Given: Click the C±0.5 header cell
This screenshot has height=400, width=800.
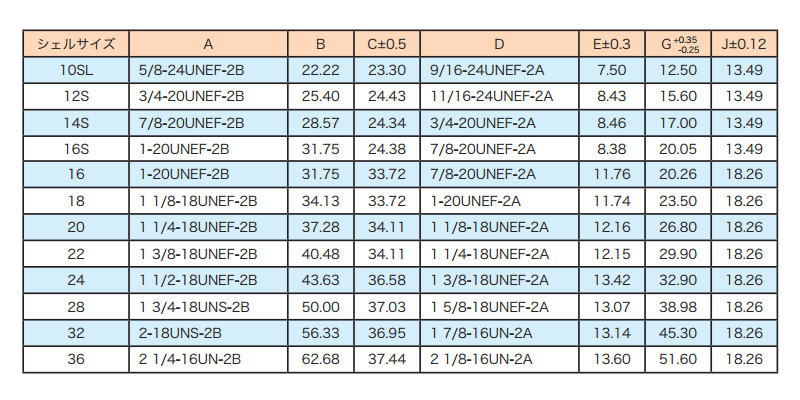Looking at the screenshot, I should 386,44.
